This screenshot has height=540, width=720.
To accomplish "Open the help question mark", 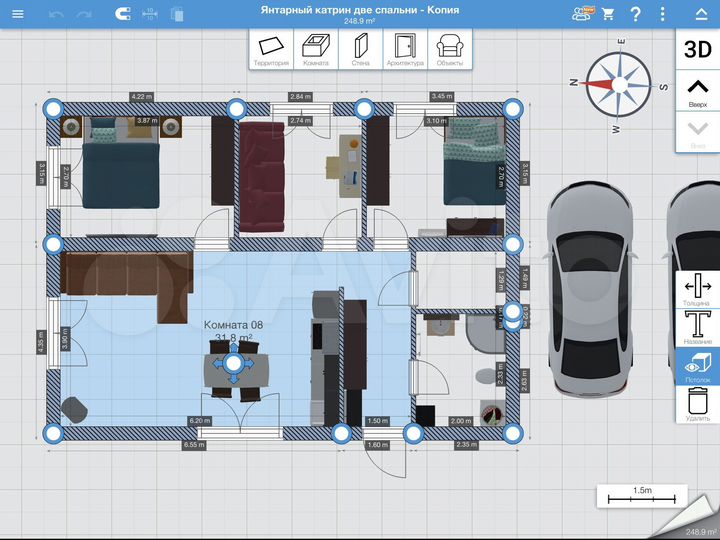I will pos(636,15).
